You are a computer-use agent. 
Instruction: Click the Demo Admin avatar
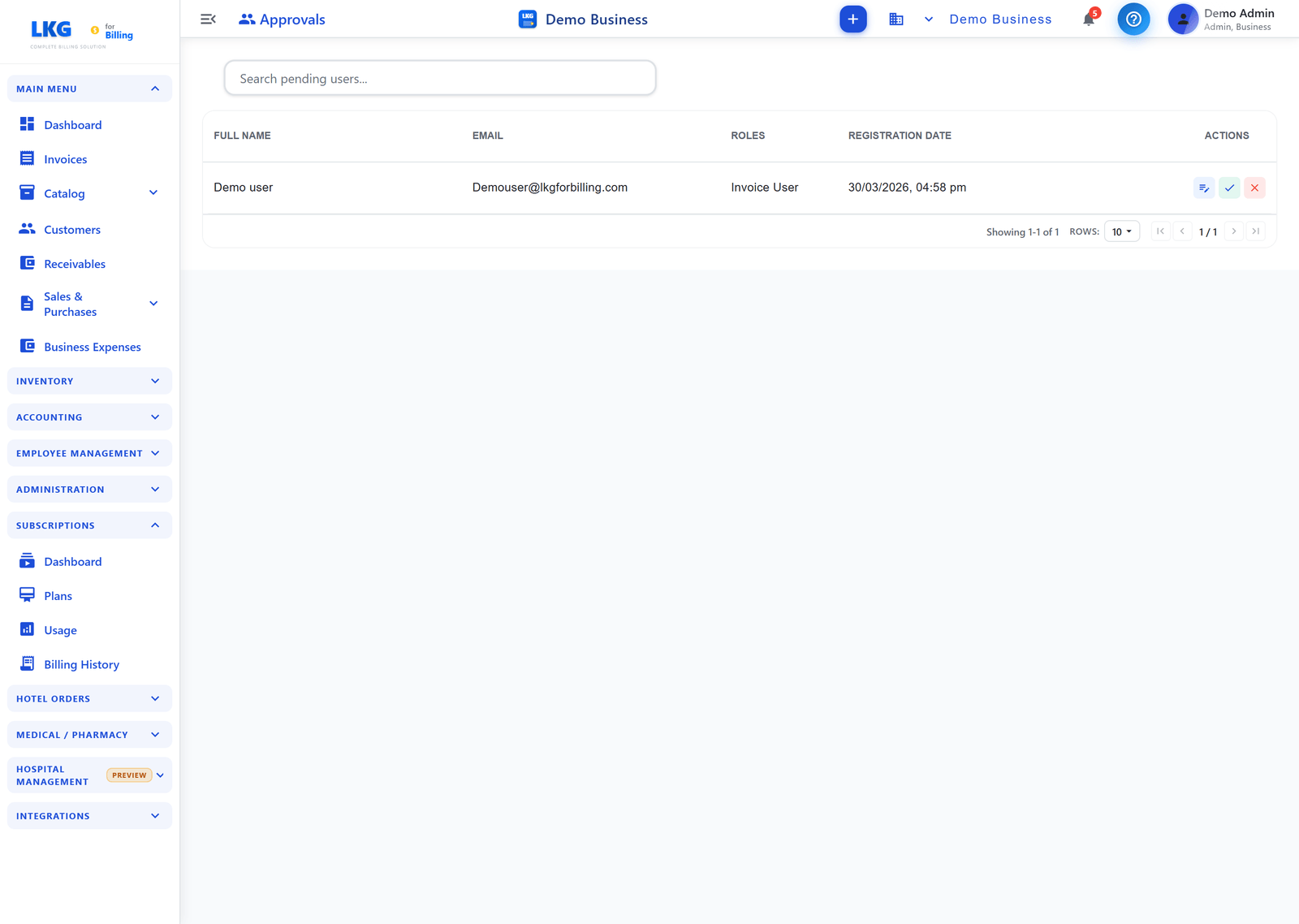tap(1183, 19)
